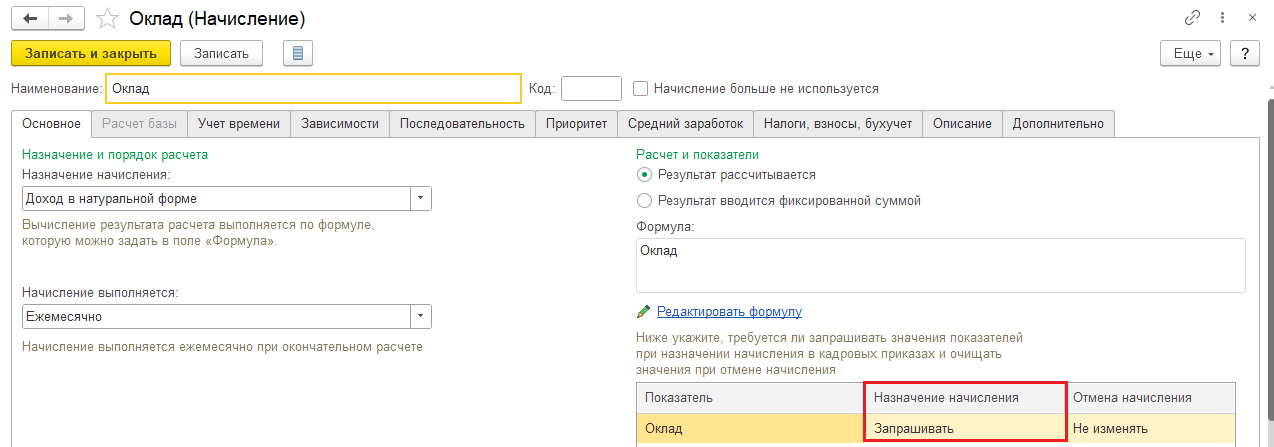
Task: Add to favorites with star icon
Action: coord(106,19)
